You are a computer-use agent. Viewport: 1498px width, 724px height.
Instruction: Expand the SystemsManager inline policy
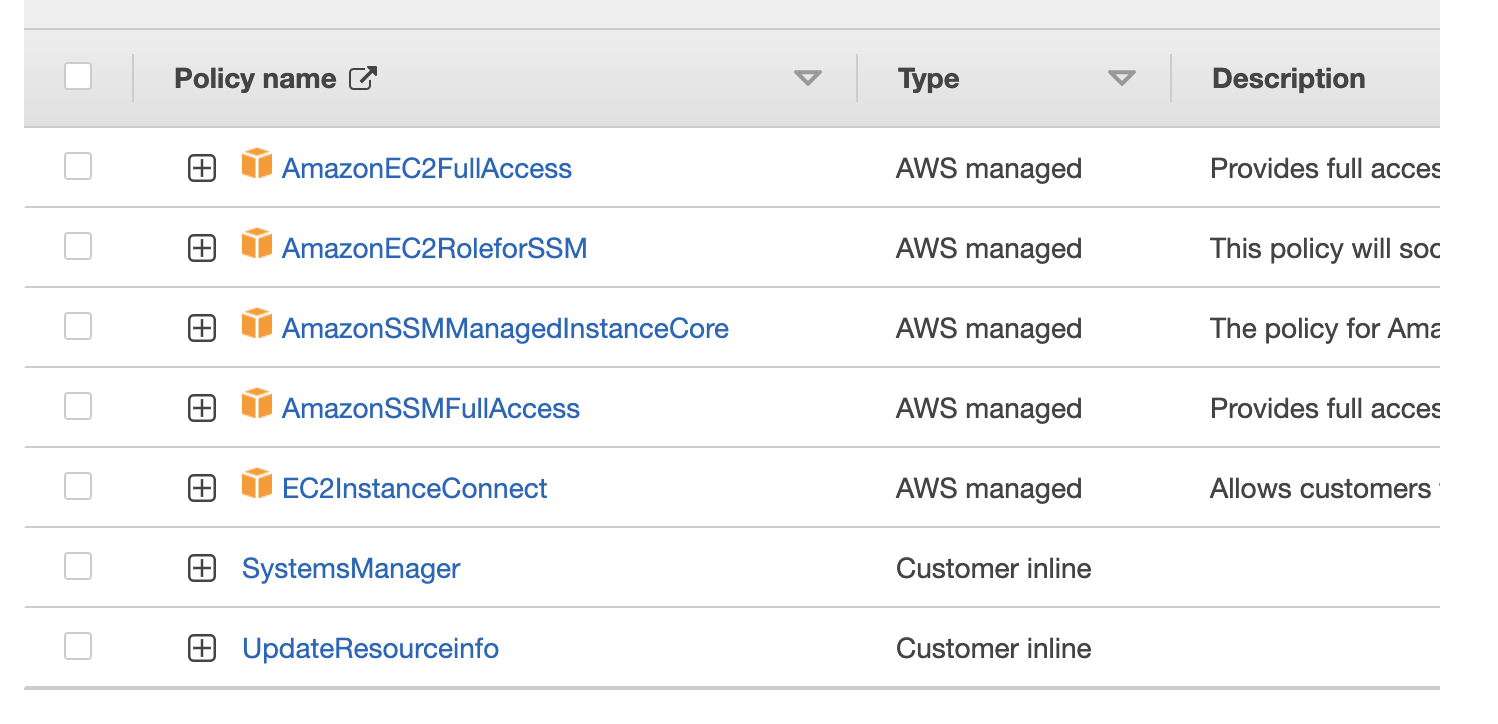(201, 567)
